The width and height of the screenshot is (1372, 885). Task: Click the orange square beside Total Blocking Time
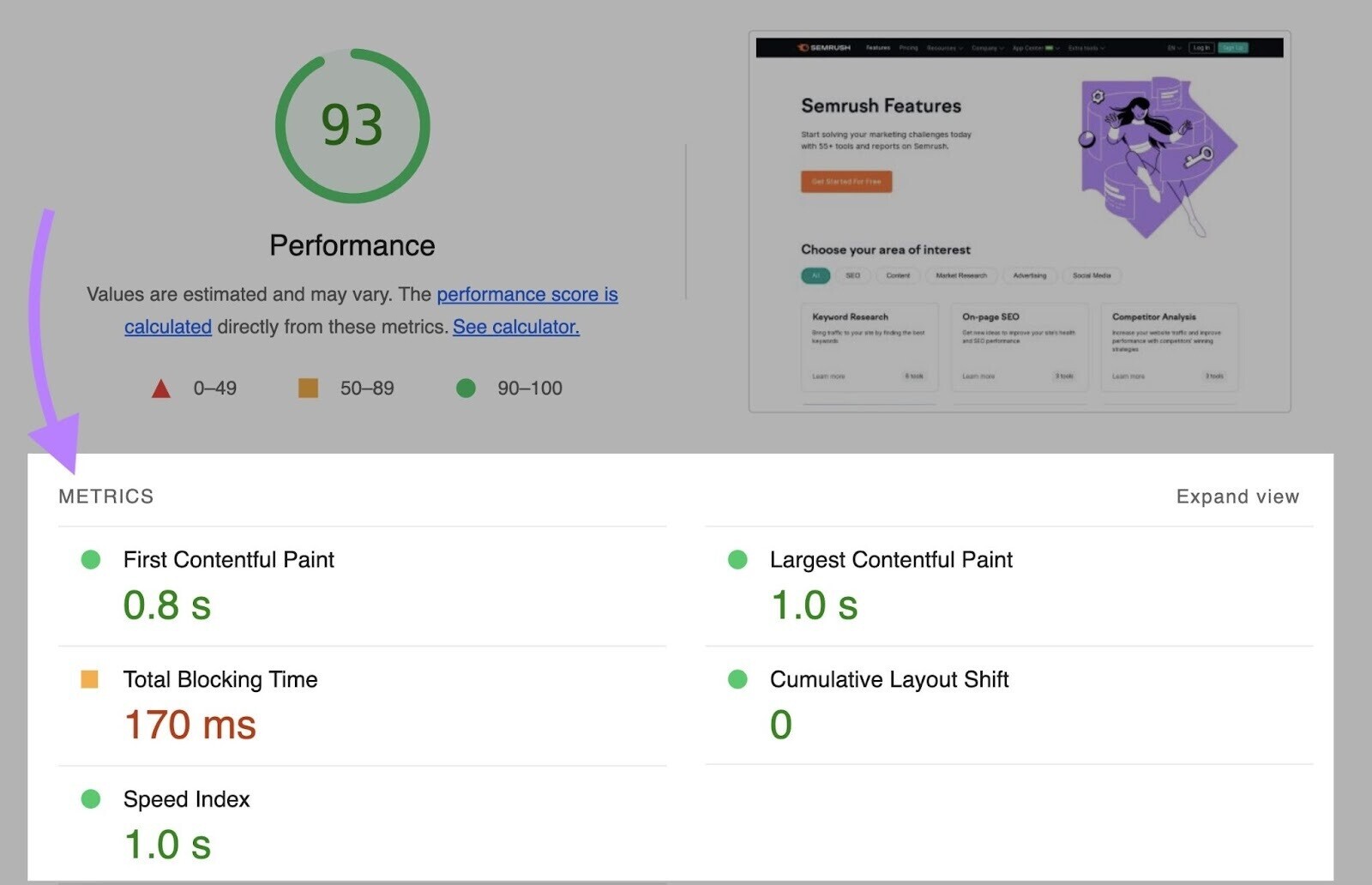pyautogui.click(x=89, y=680)
